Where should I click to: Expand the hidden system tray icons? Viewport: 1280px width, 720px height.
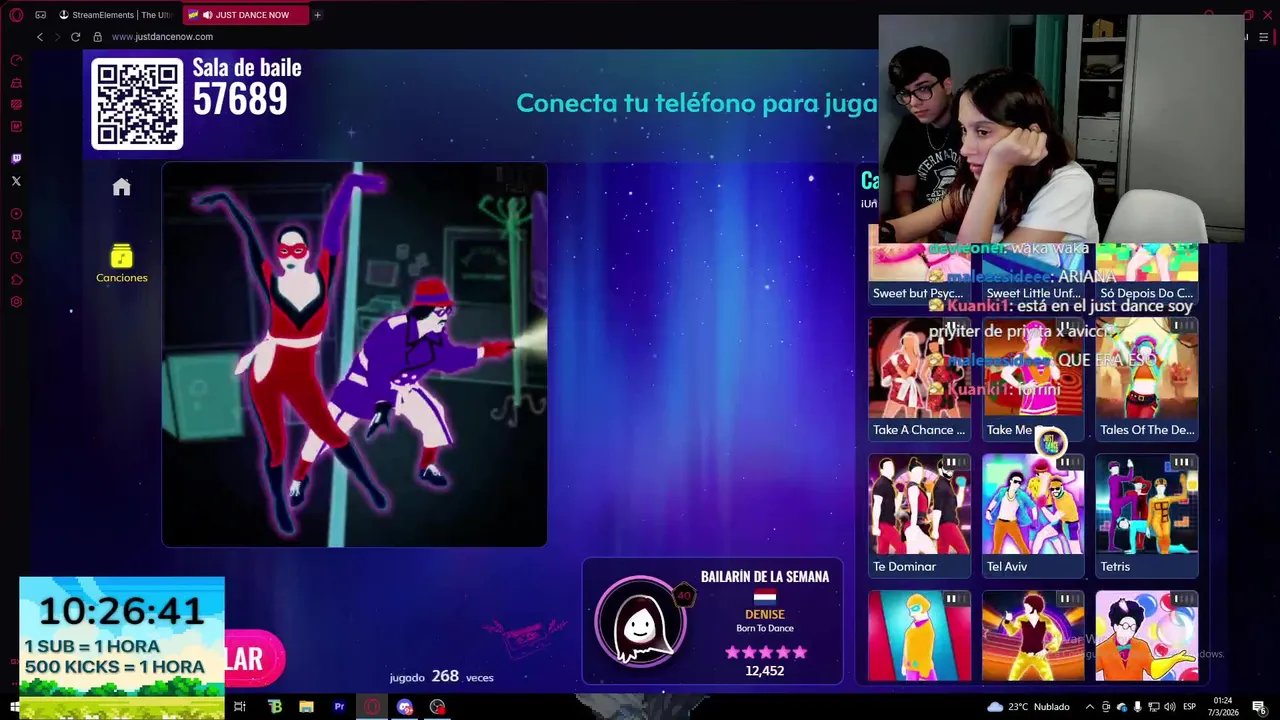click(1090, 707)
